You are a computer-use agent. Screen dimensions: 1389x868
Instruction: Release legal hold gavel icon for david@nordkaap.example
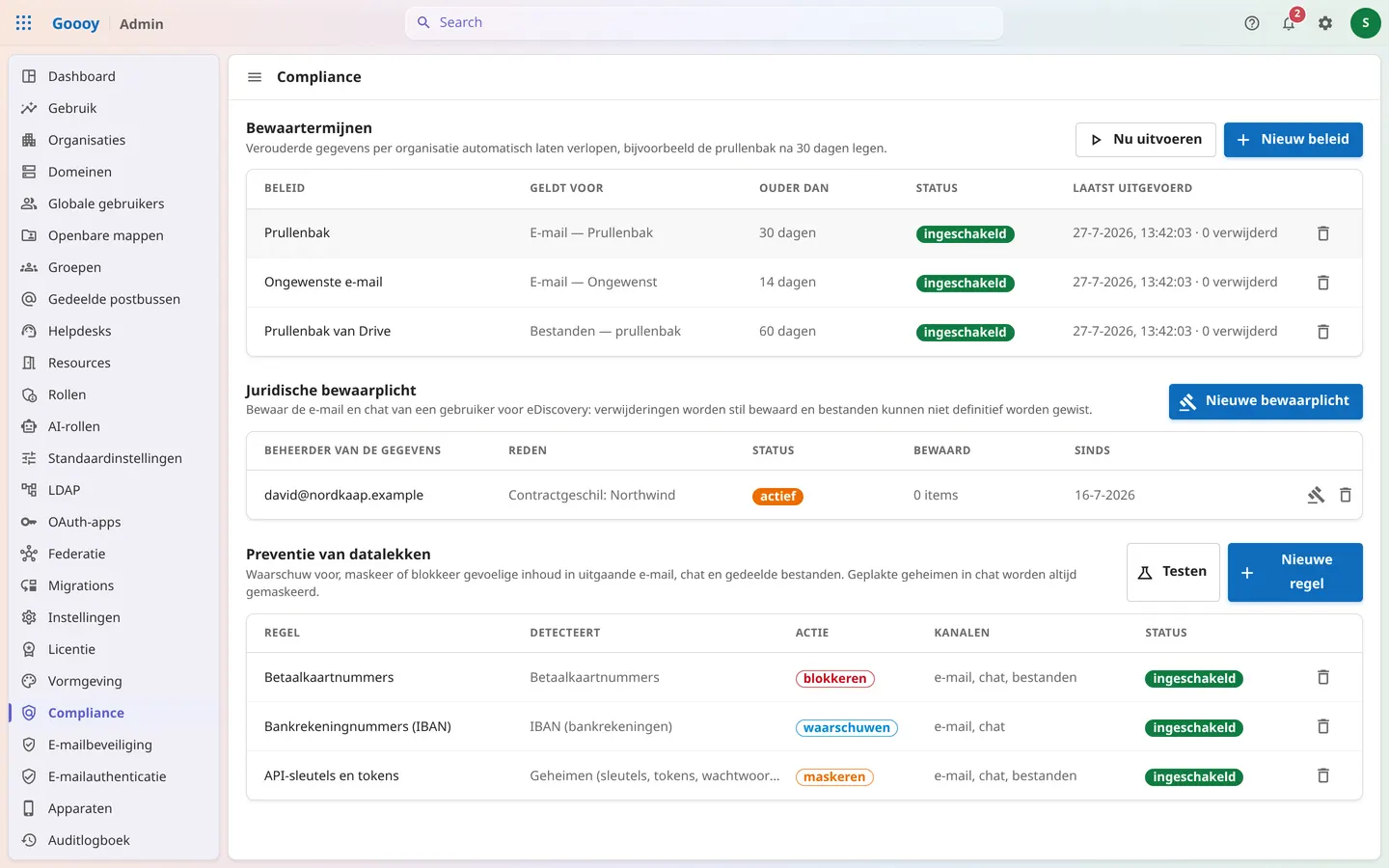[1316, 496]
